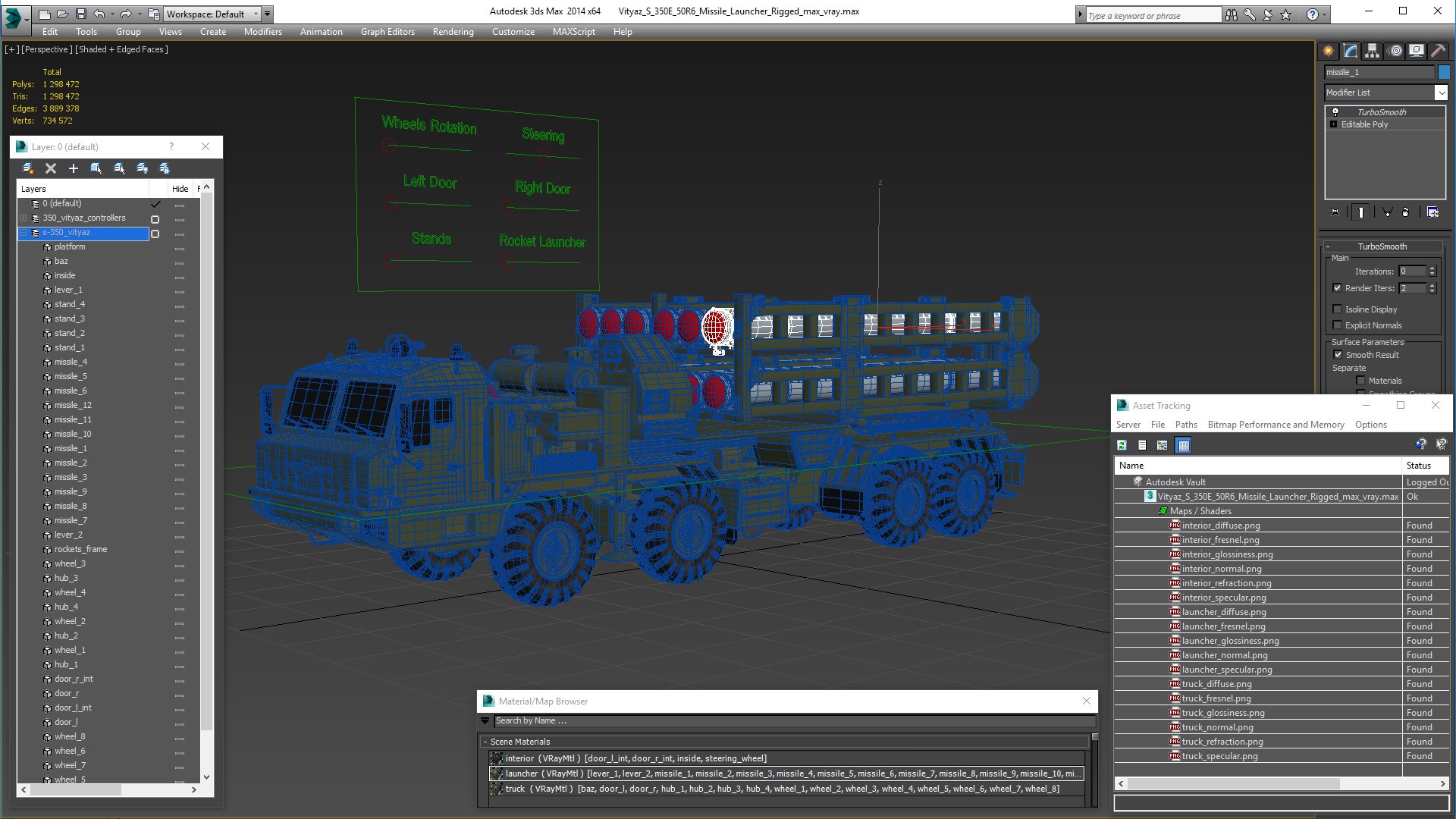
Task: Click Create New Layer plus icon
Action: click(74, 168)
